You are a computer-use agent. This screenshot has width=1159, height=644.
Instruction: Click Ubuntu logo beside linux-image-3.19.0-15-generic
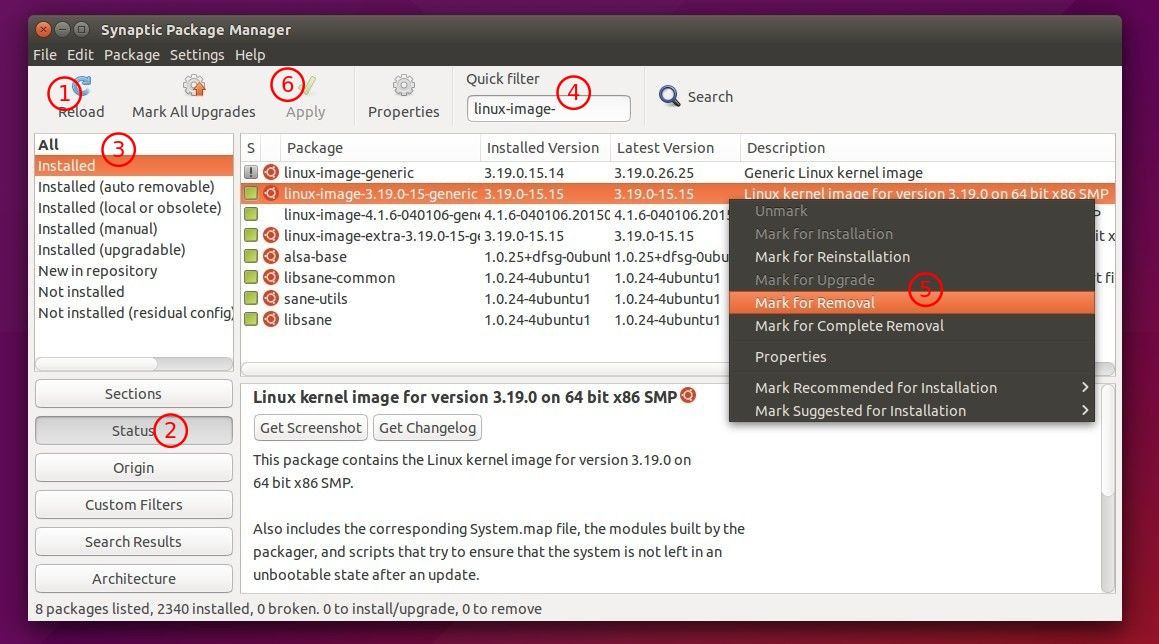click(x=271, y=194)
